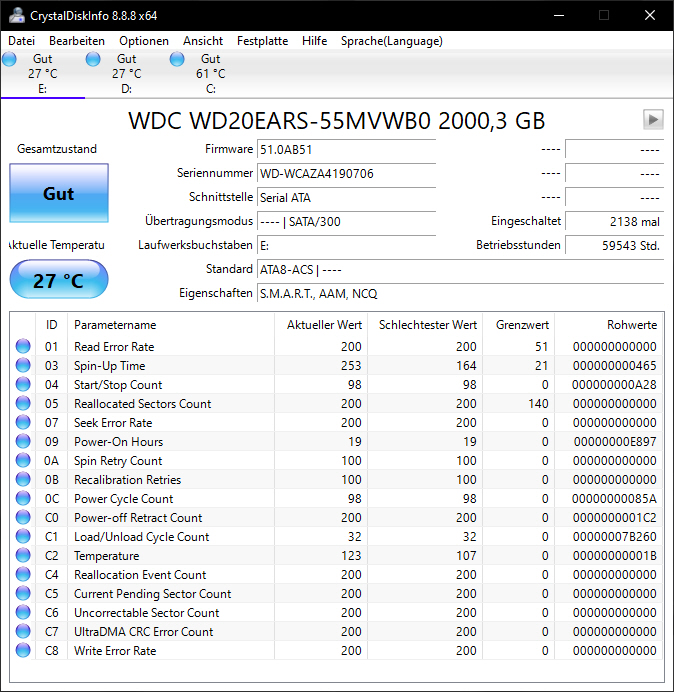This screenshot has width=674, height=692.
Task: Select the E: drive tab
Action: click(42, 74)
